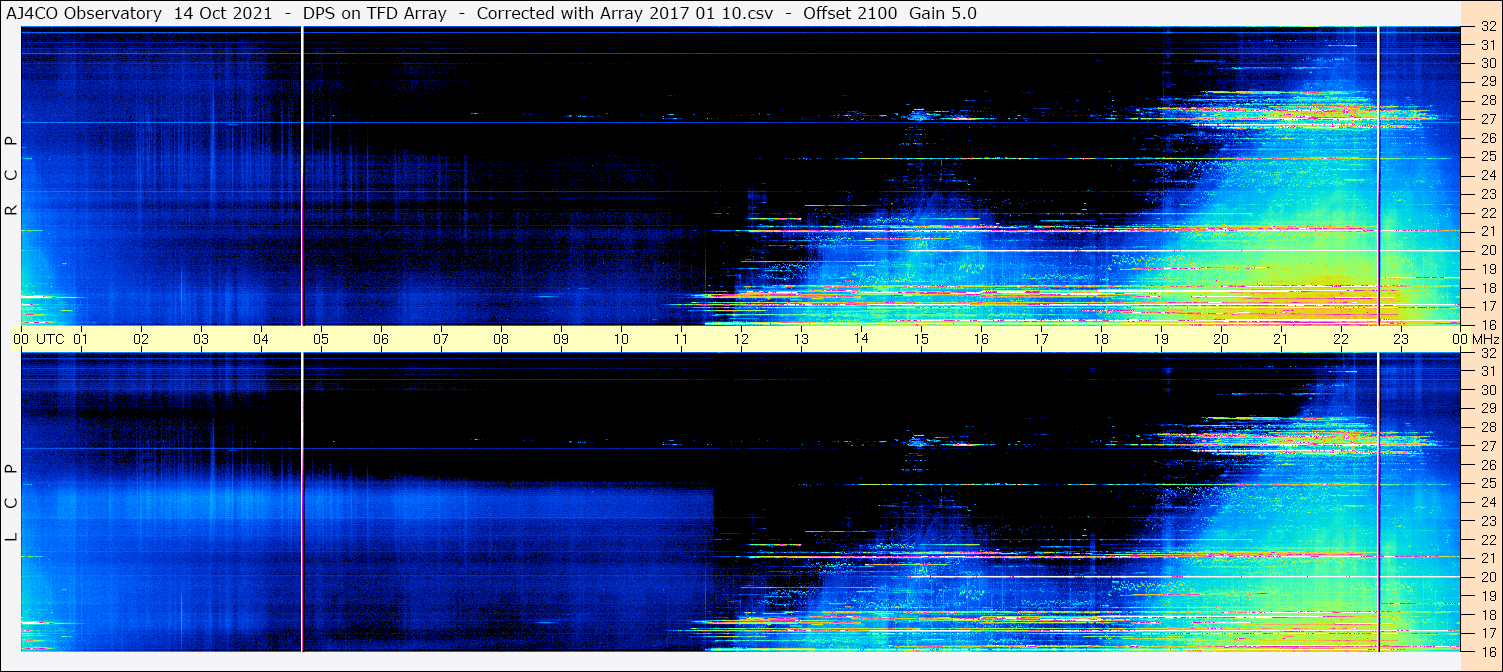Click the 'UTC' label on the time axis
The height and width of the screenshot is (672, 1503).
51,339
